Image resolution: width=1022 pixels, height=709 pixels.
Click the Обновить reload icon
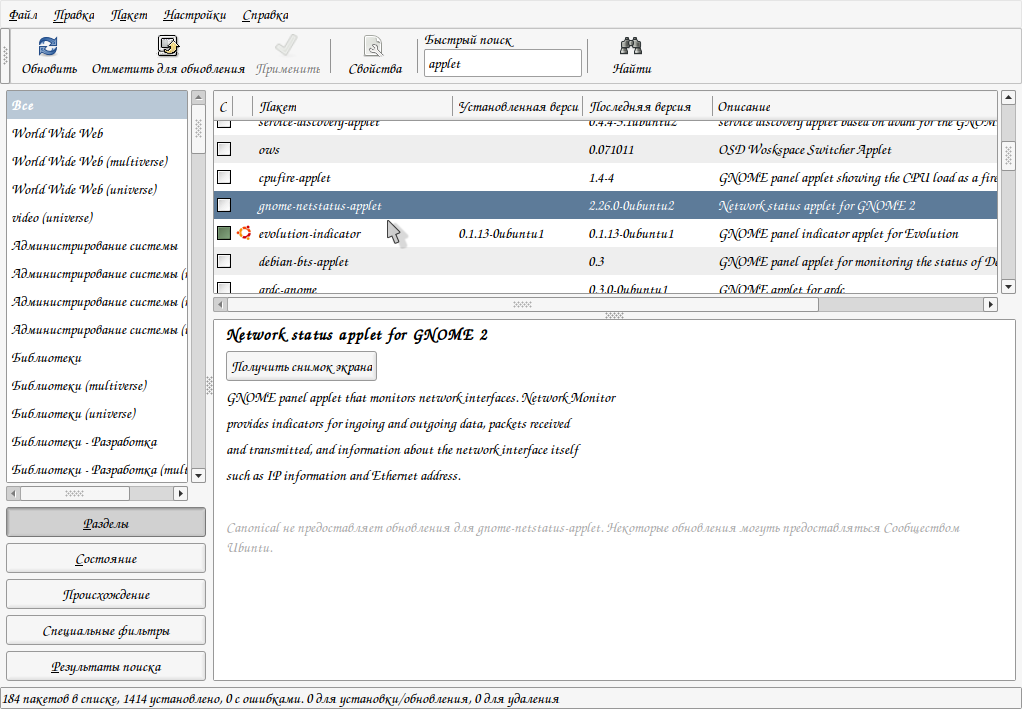pyautogui.click(x=48, y=46)
